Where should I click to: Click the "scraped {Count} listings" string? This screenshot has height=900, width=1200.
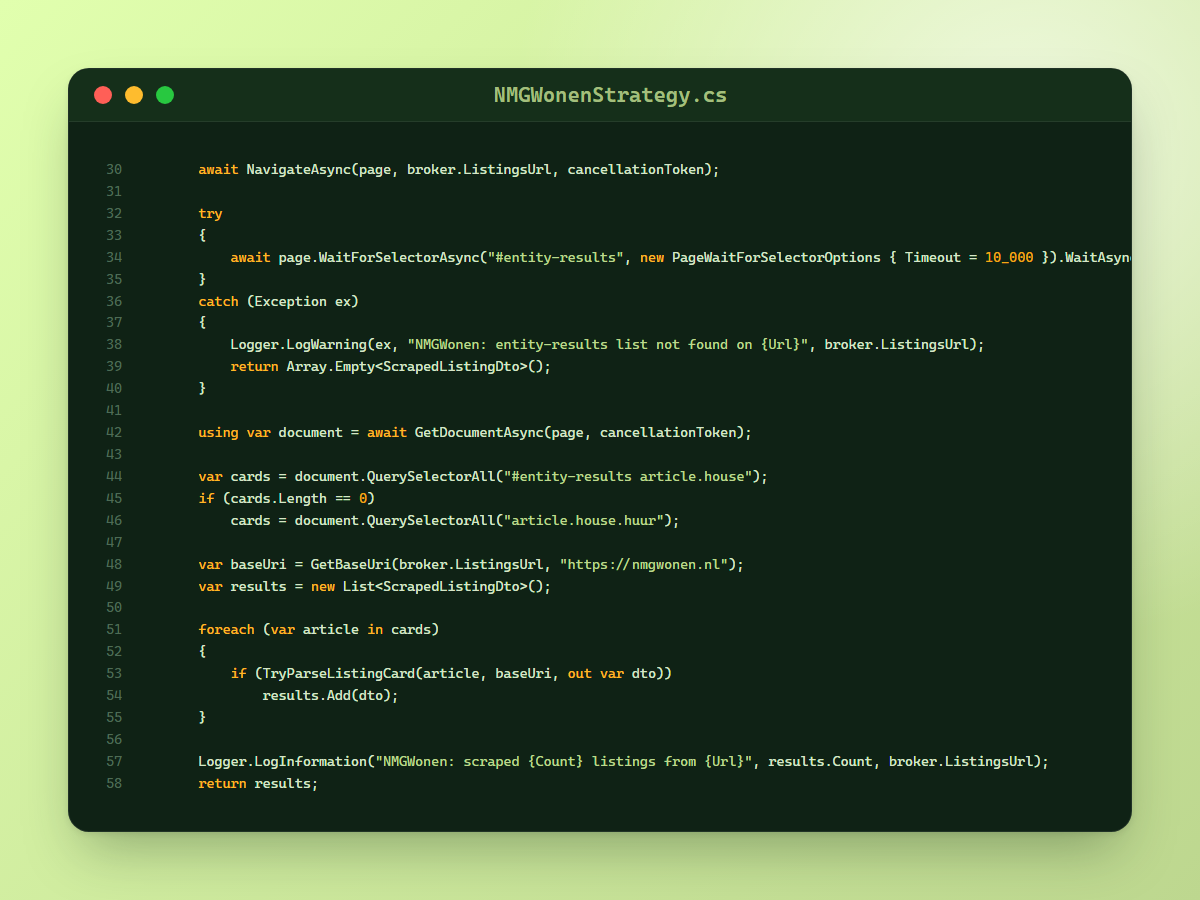(563, 762)
